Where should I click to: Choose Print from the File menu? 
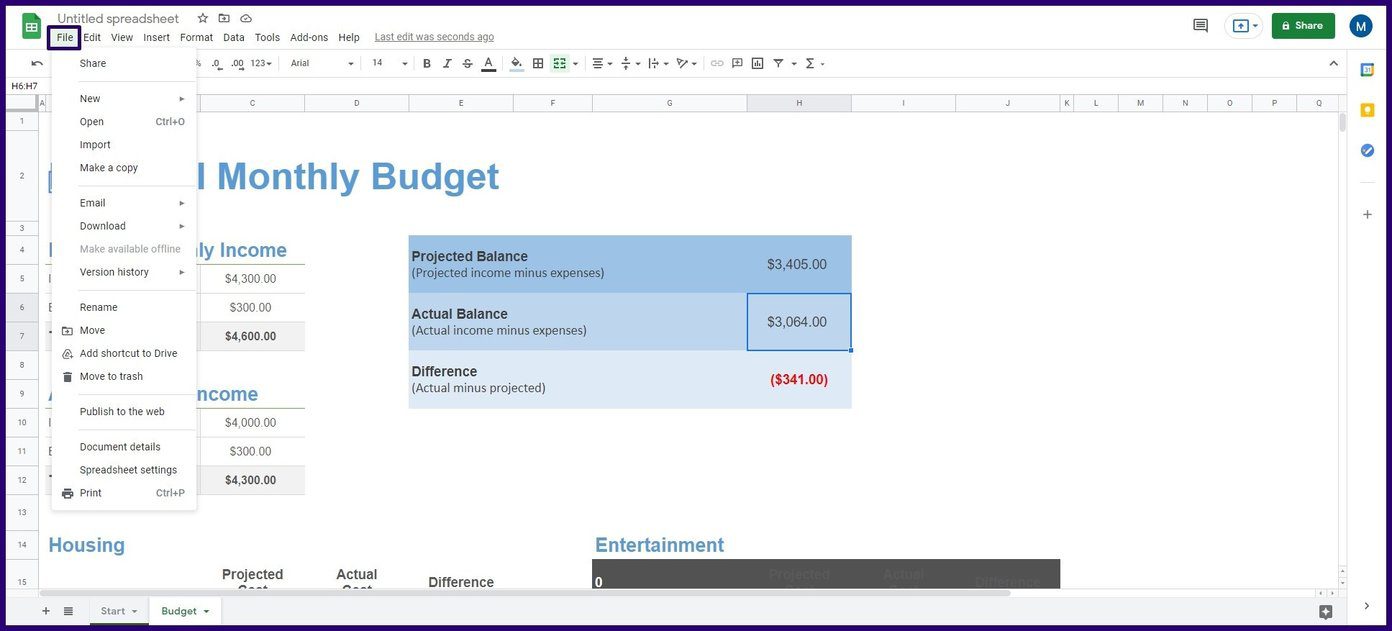tap(124, 493)
